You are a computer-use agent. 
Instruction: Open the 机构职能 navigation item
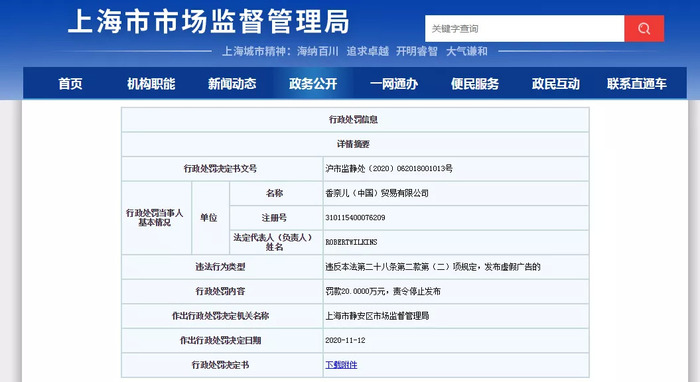point(151,83)
